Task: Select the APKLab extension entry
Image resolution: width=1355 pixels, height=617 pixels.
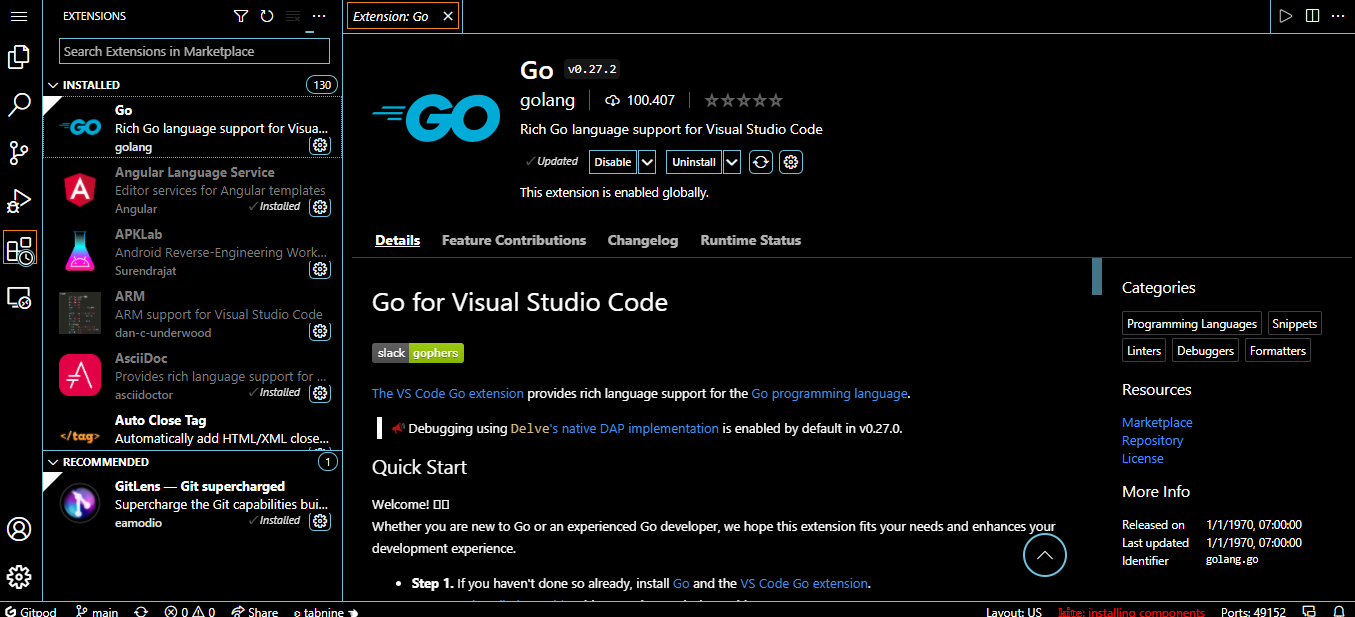Action: pos(193,252)
